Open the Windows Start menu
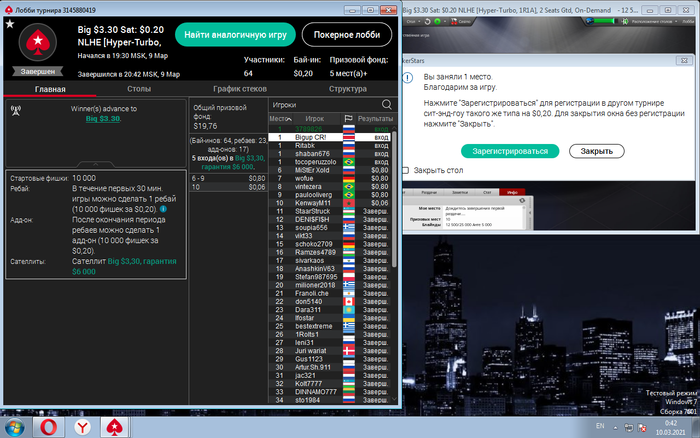Screen dimensions: 700x438 pos(14,428)
